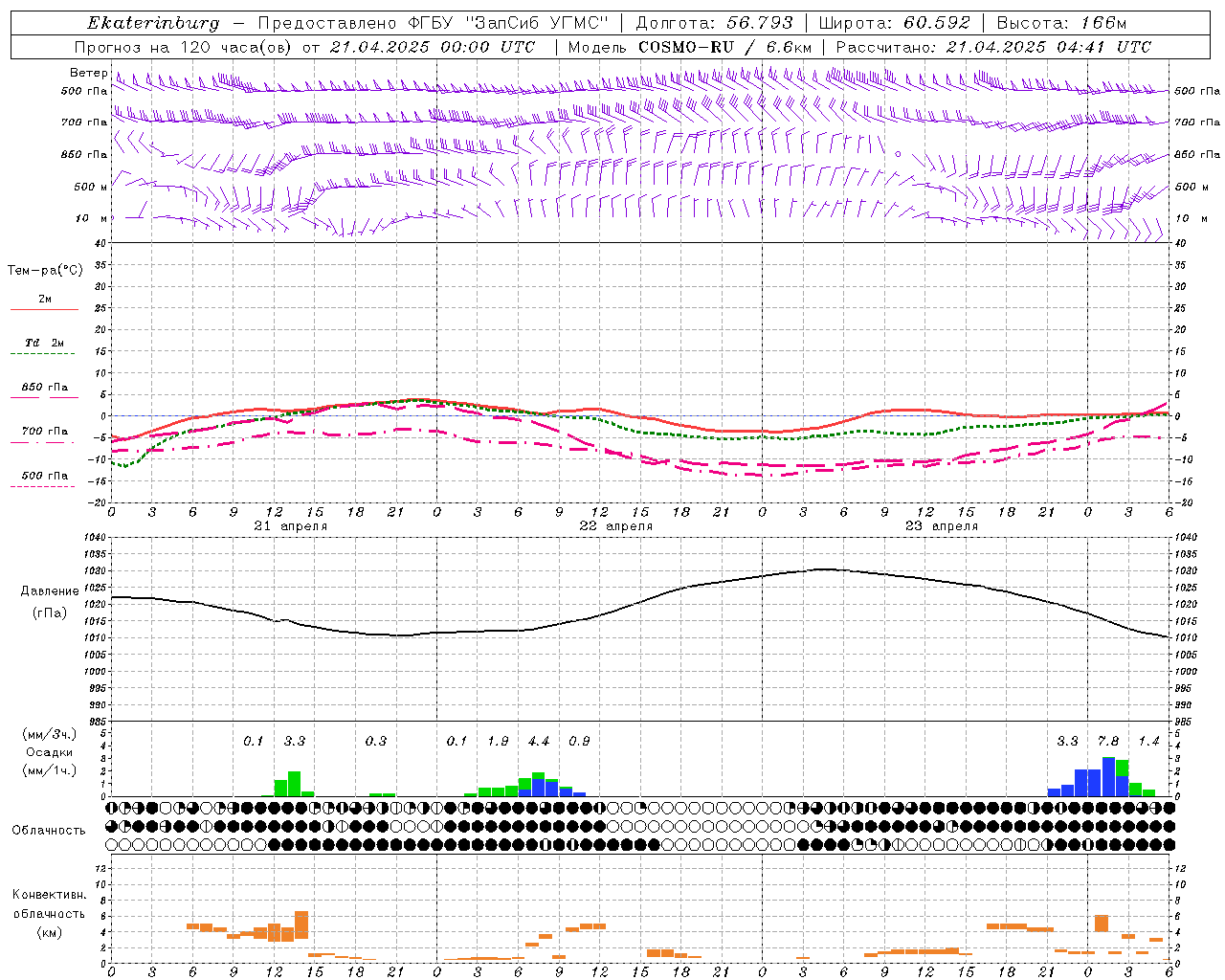
Task: Click the 'Высота: 166м' elevation text
Action: click(x=1062, y=23)
